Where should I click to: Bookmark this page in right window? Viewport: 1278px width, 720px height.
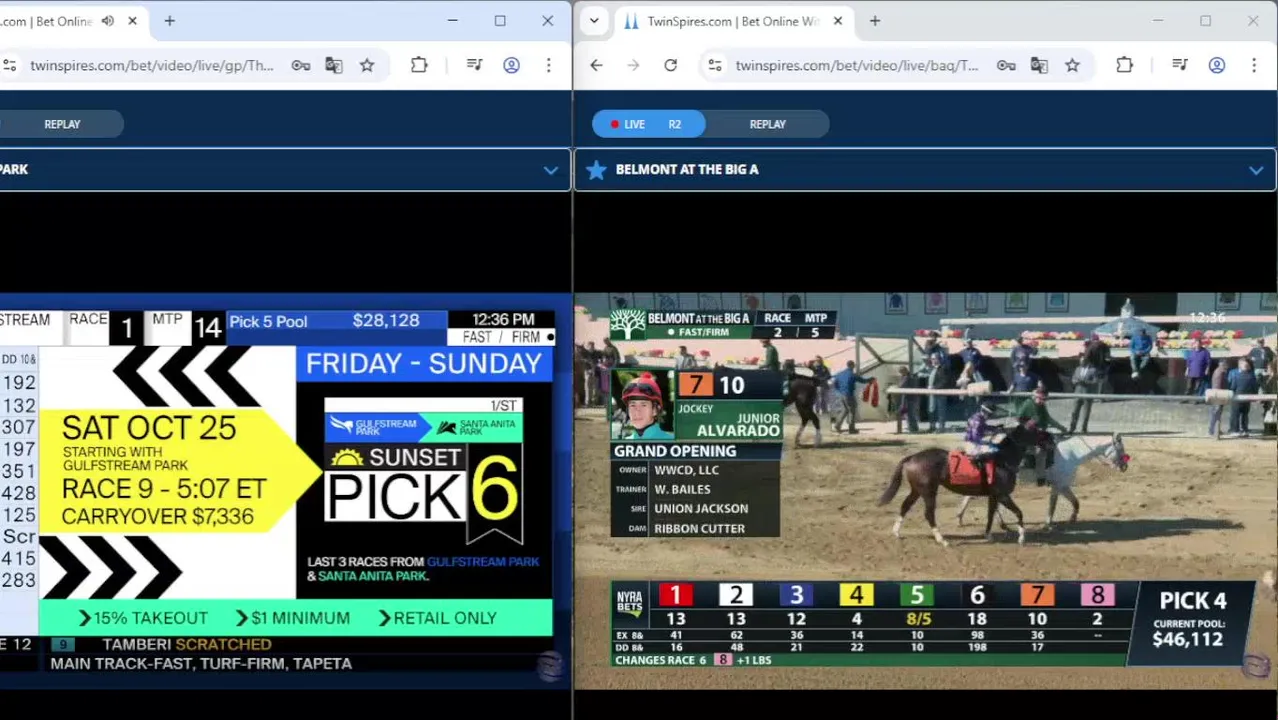point(1072,65)
